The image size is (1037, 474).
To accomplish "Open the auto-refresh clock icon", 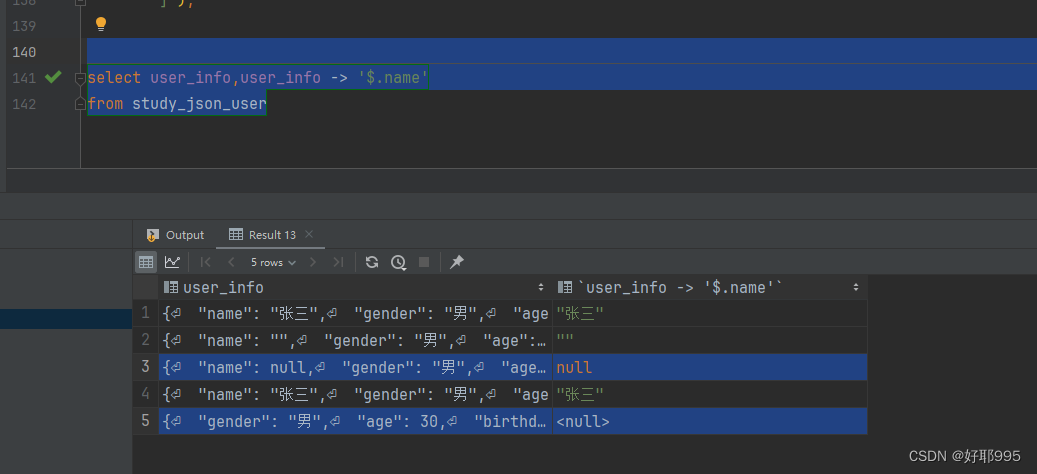I will pyautogui.click(x=398, y=262).
